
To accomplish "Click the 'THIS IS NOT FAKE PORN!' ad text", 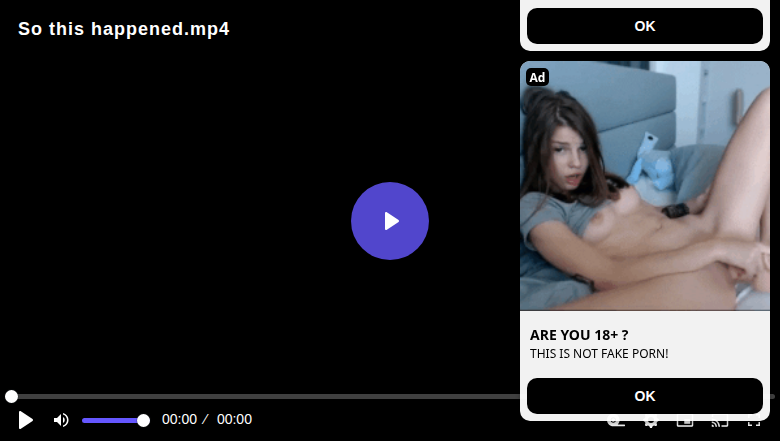I will [599, 353].
